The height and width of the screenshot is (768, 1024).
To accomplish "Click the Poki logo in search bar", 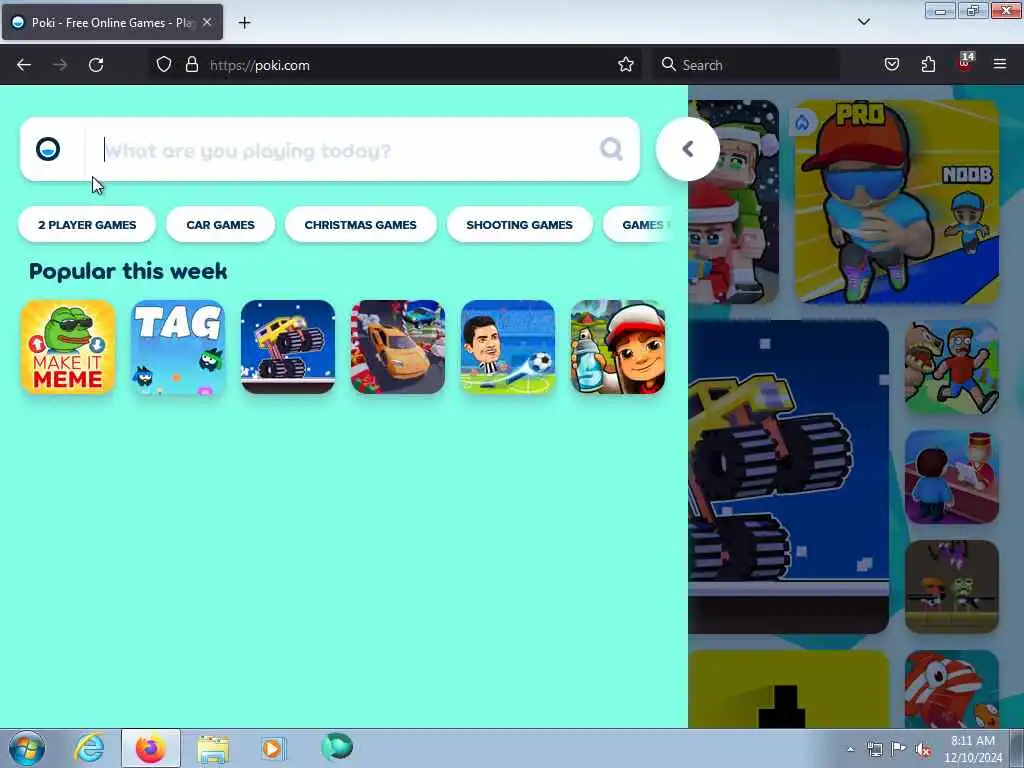I will click(x=48, y=150).
